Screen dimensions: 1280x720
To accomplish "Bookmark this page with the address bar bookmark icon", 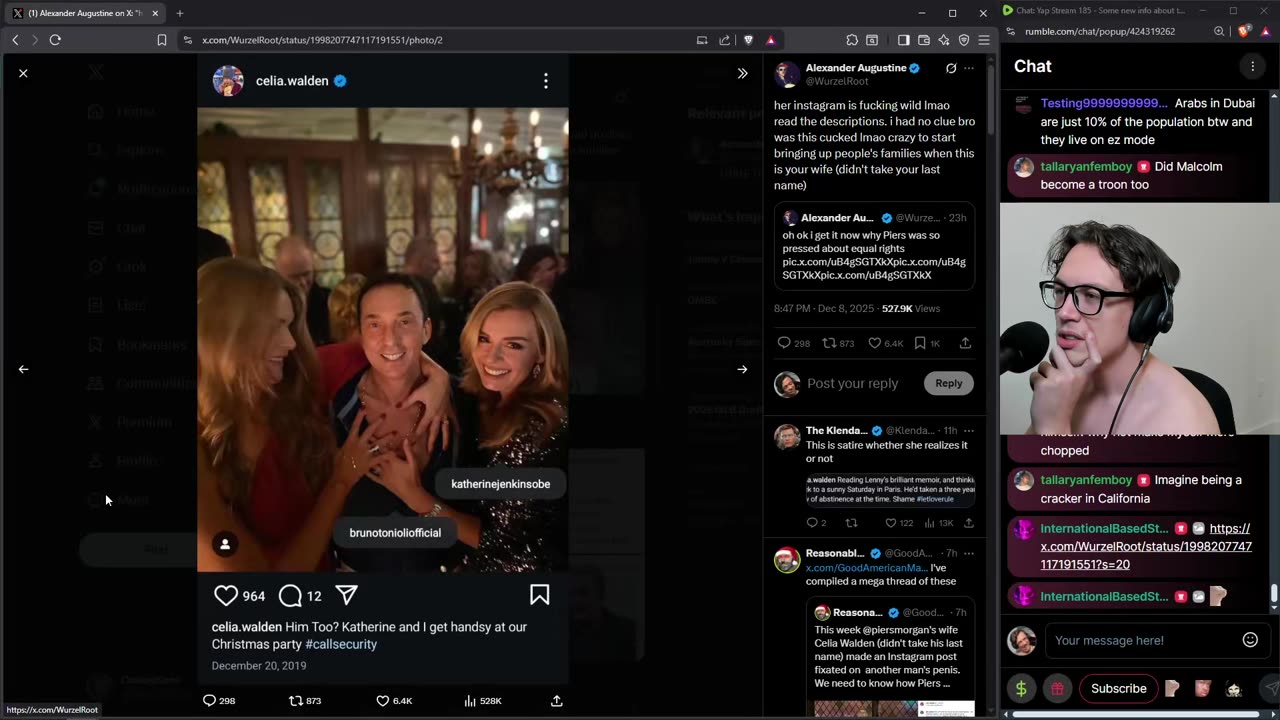I will pos(162,40).
